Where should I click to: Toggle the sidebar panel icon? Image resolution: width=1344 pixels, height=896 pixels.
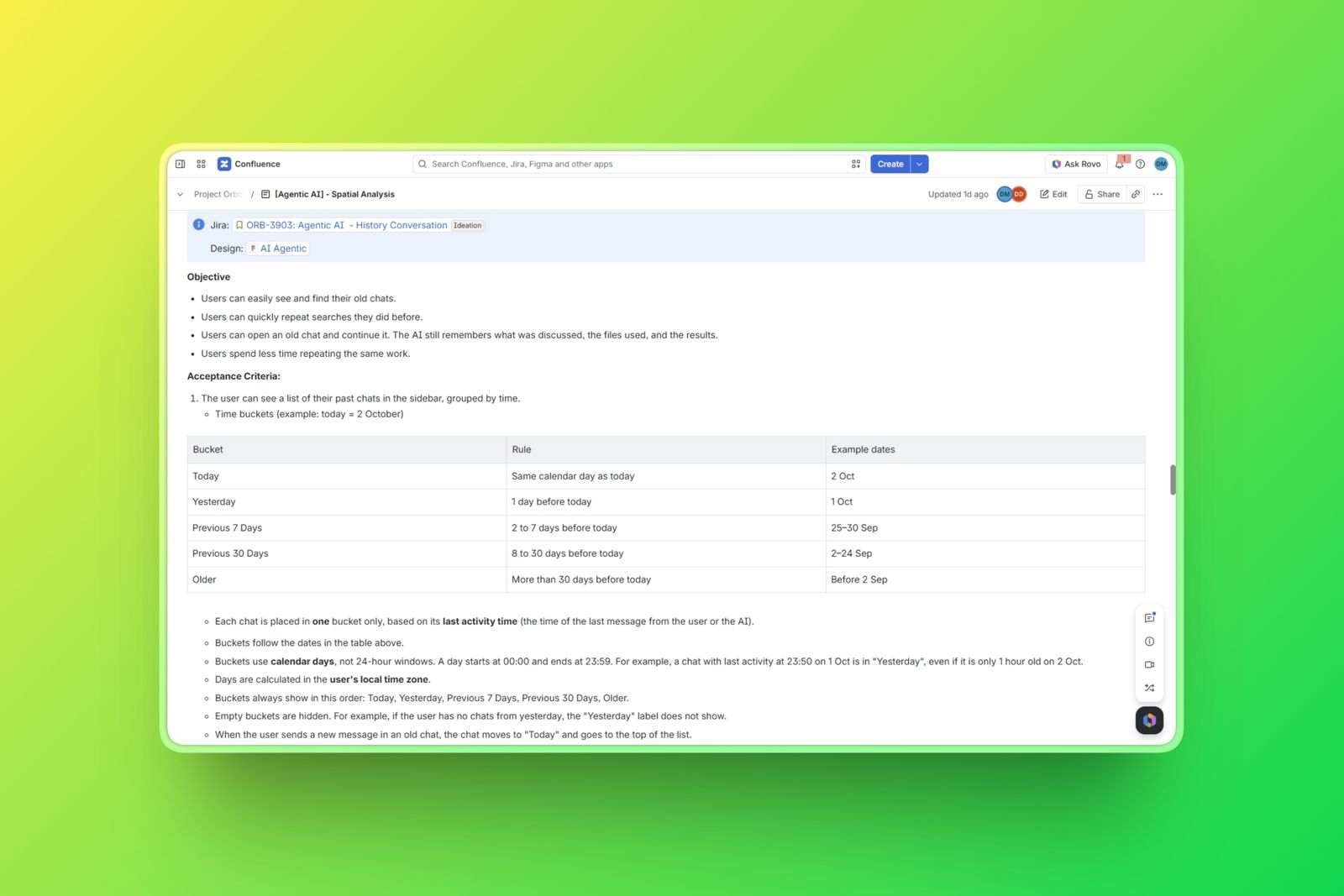point(180,164)
